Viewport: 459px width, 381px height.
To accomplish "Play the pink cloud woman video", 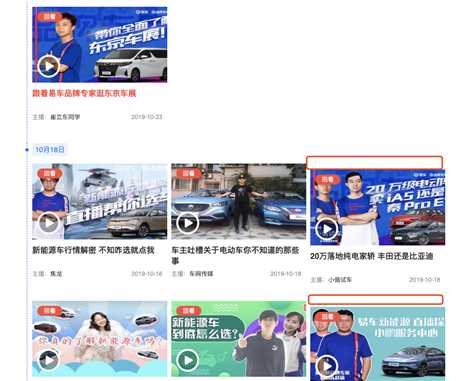I will pyautogui.click(x=49, y=360).
